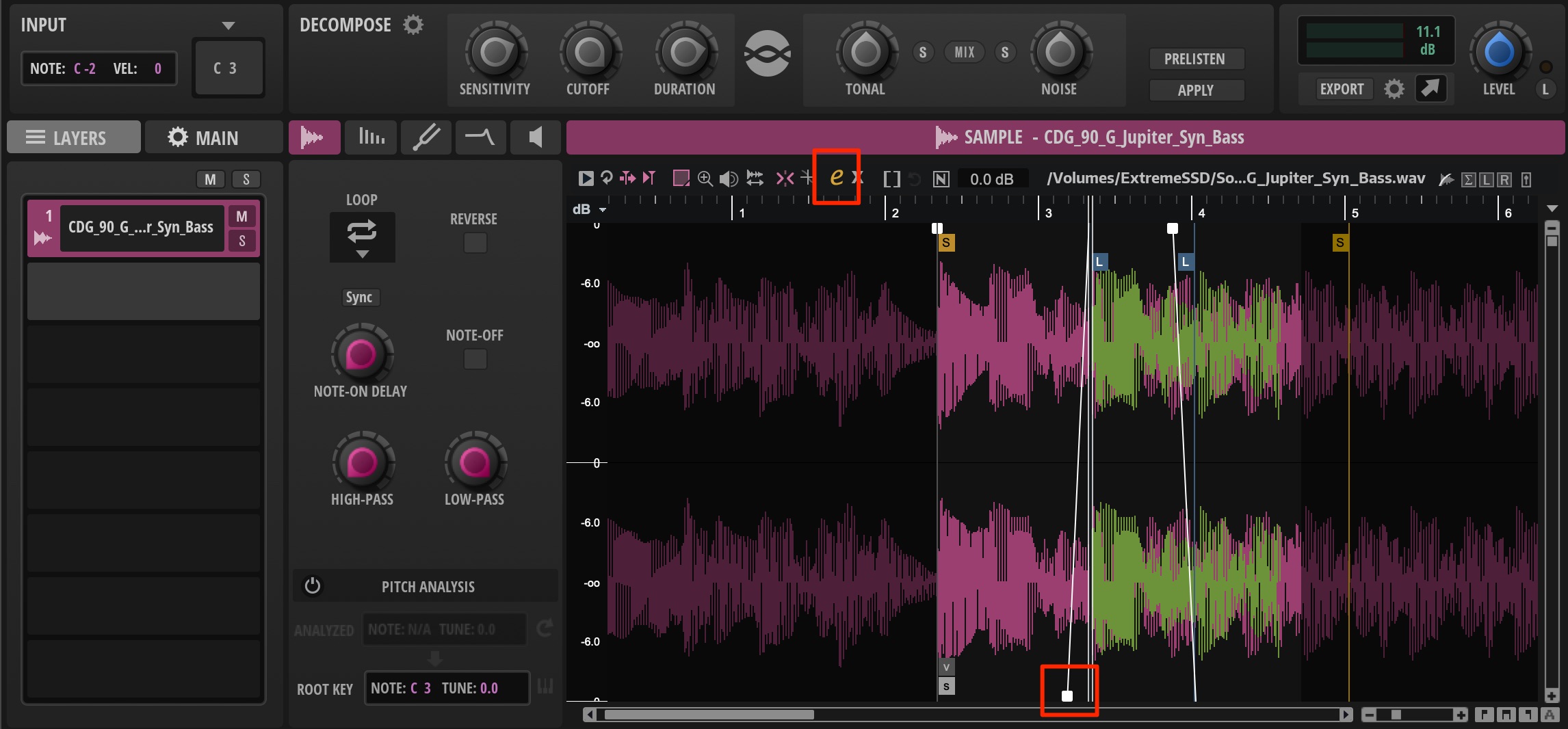Open the export settings gear icon
Image resolution: width=1568 pixels, height=729 pixels.
point(1394,89)
